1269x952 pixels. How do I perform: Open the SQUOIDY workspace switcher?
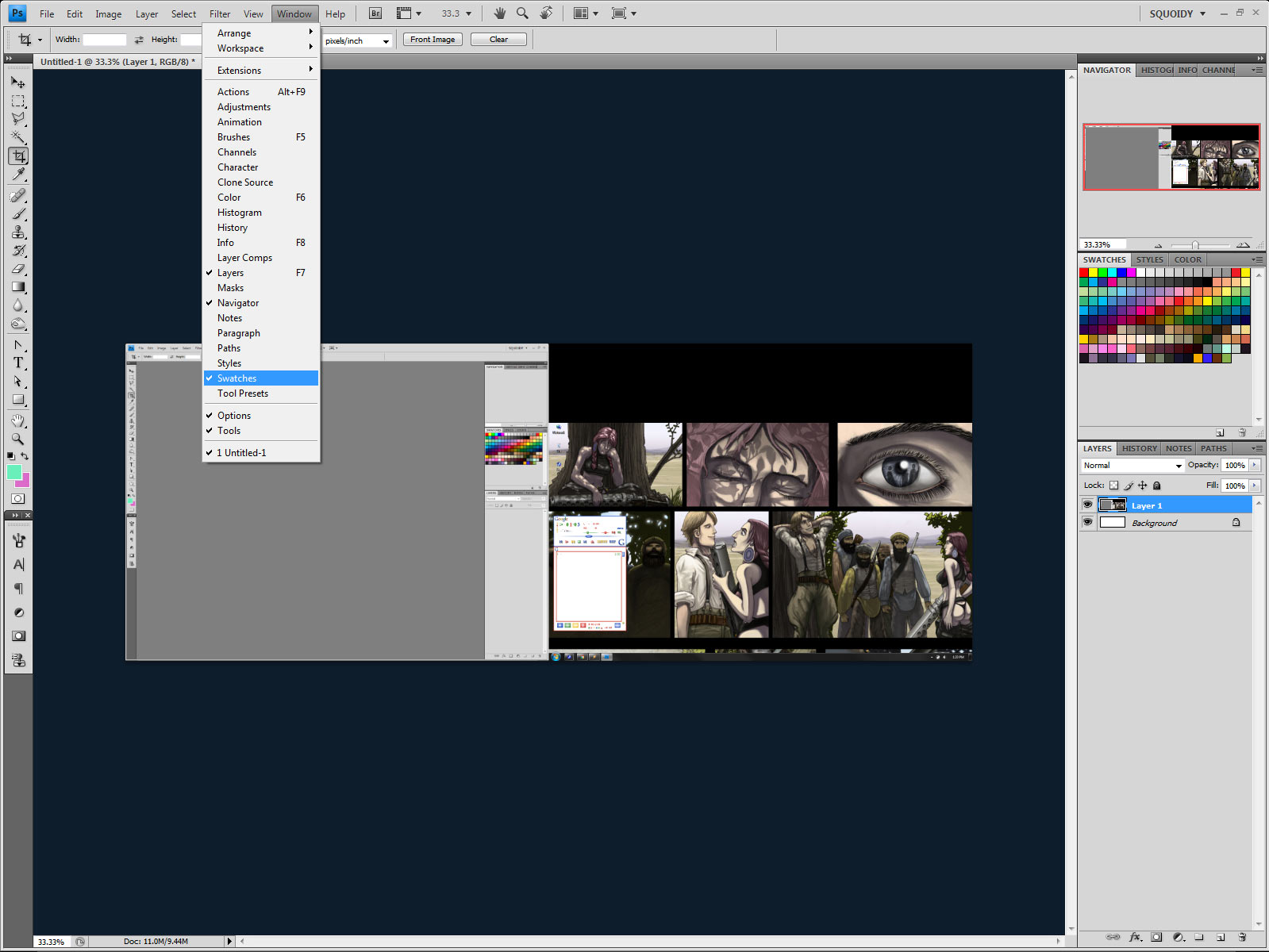(1178, 13)
